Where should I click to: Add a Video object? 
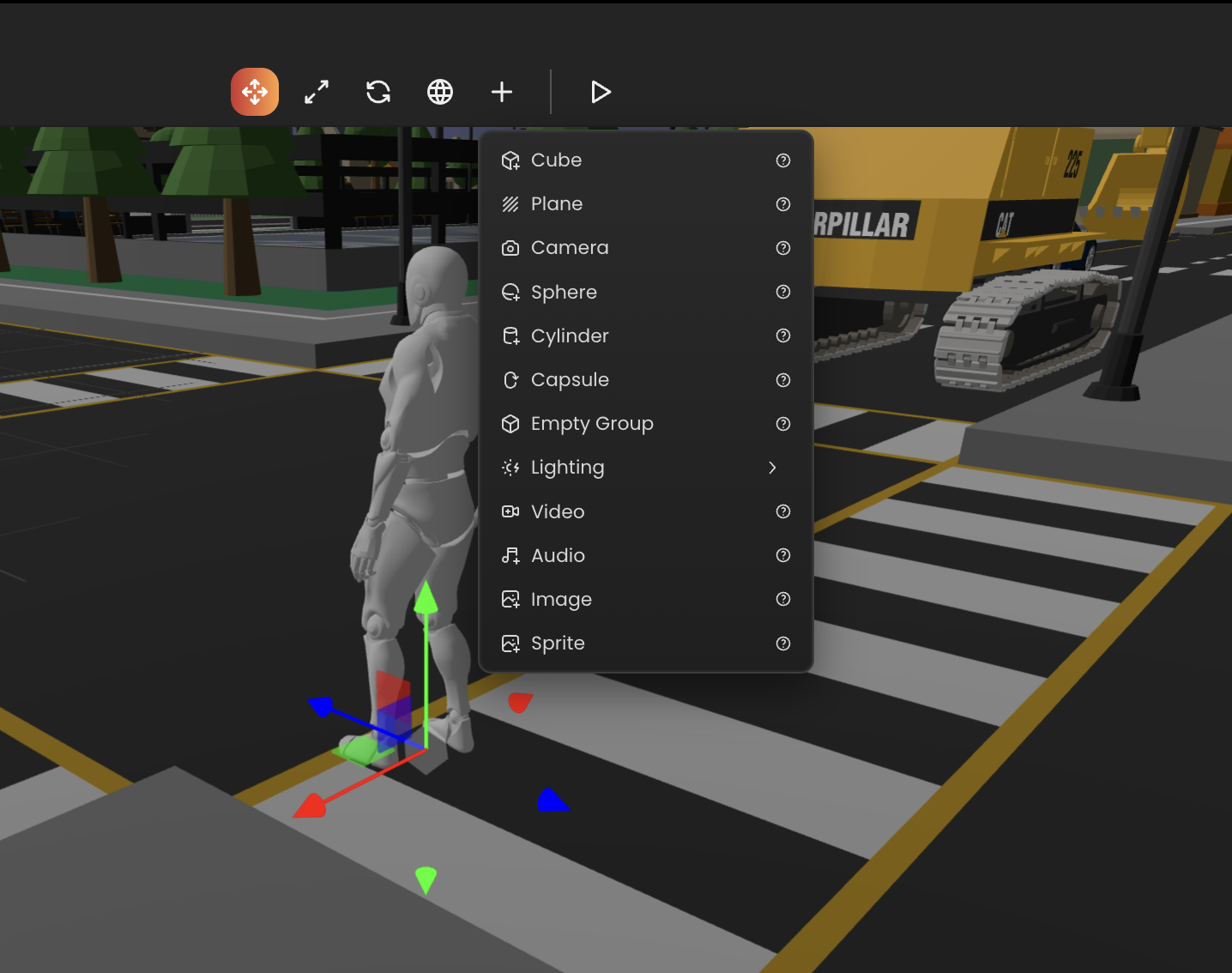[x=645, y=511]
